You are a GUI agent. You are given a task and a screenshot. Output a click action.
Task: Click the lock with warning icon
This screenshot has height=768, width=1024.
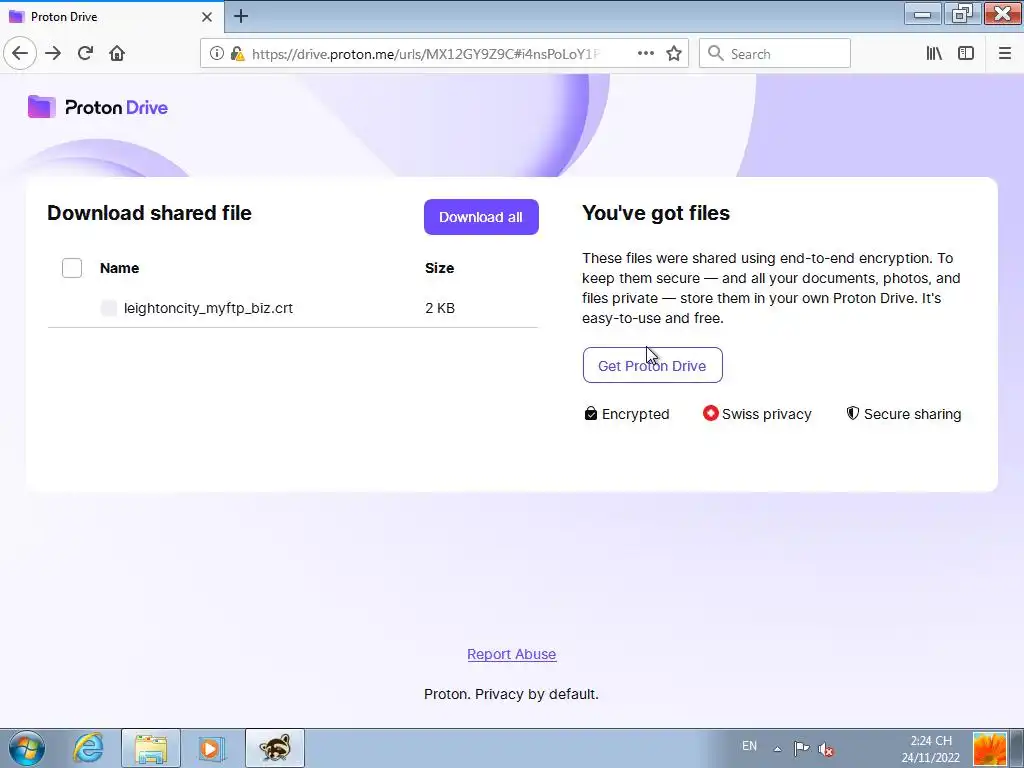pyautogui.click(x=238, y=54)
